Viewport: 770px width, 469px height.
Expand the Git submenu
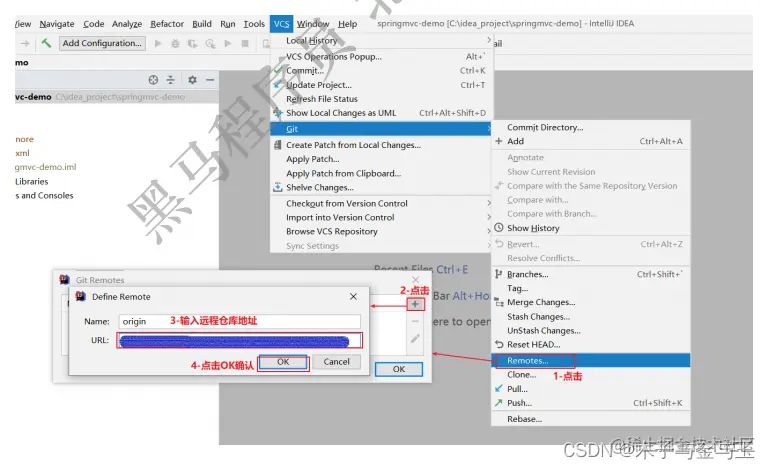coord(382,129)
